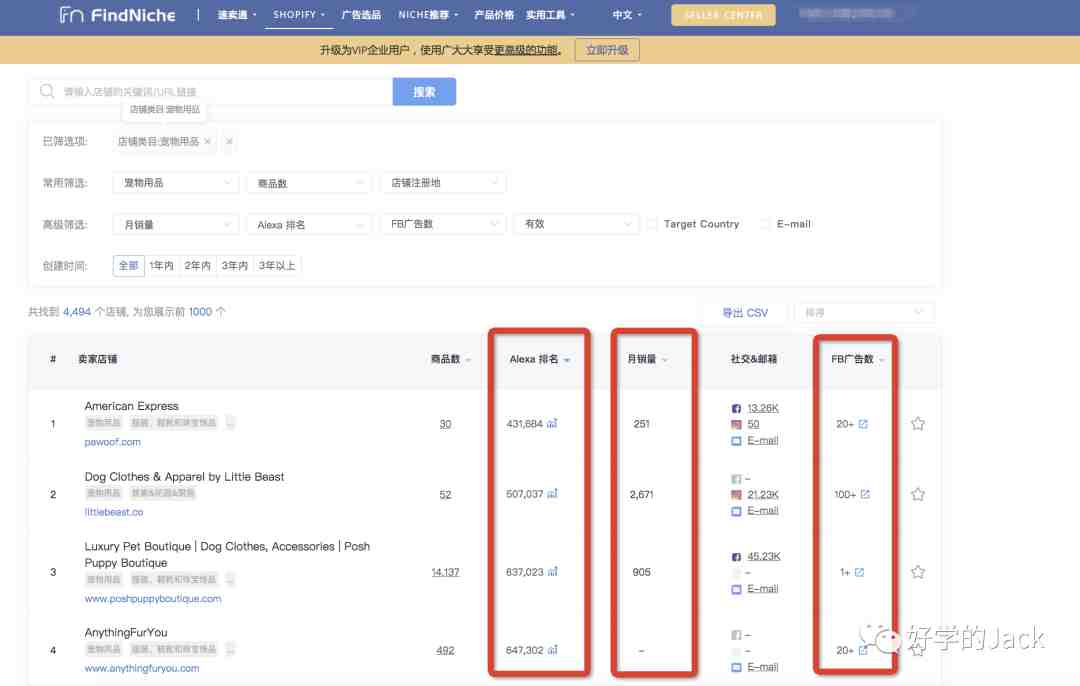Open the 宠物用品 category dropdown

coord(176,183)
